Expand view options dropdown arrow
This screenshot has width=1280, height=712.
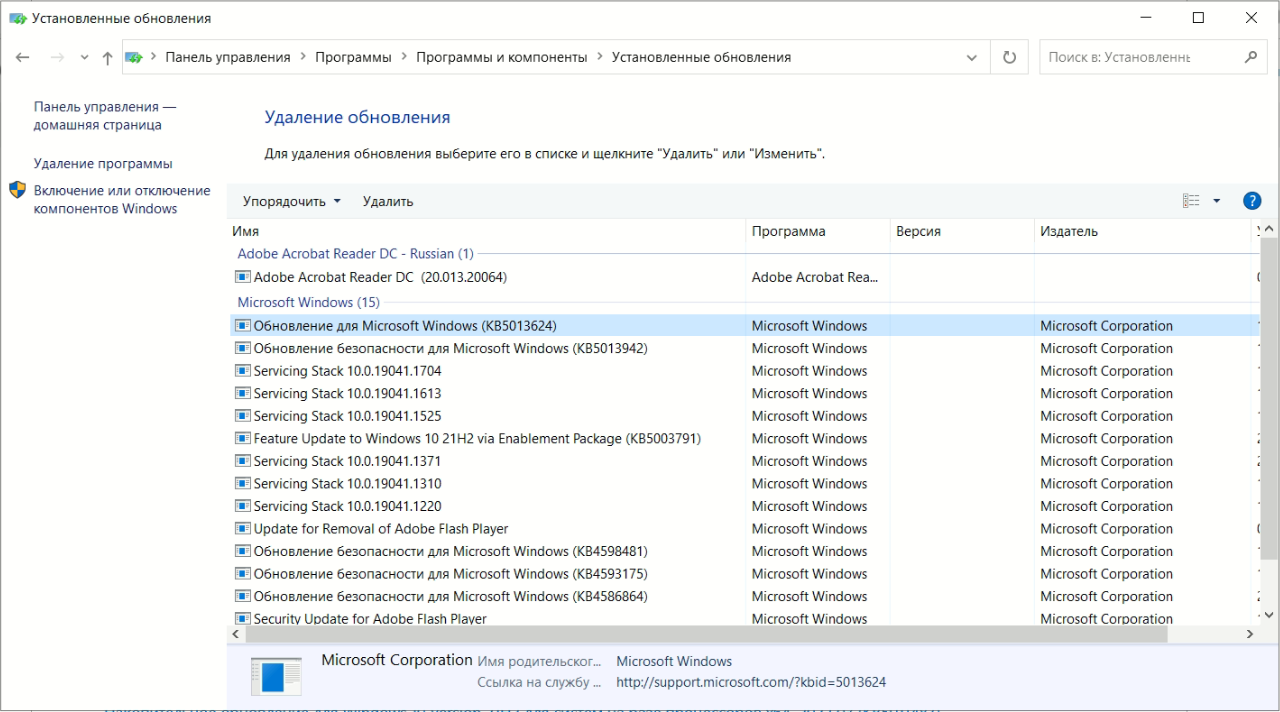[1217, 201]
